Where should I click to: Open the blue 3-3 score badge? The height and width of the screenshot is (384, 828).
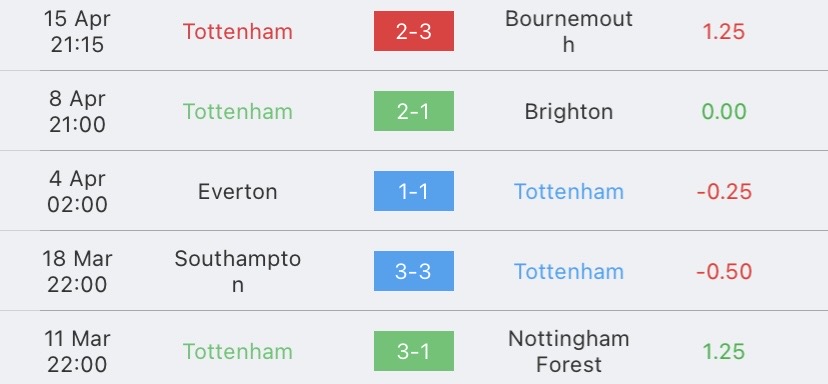click(x=413, y=271)
